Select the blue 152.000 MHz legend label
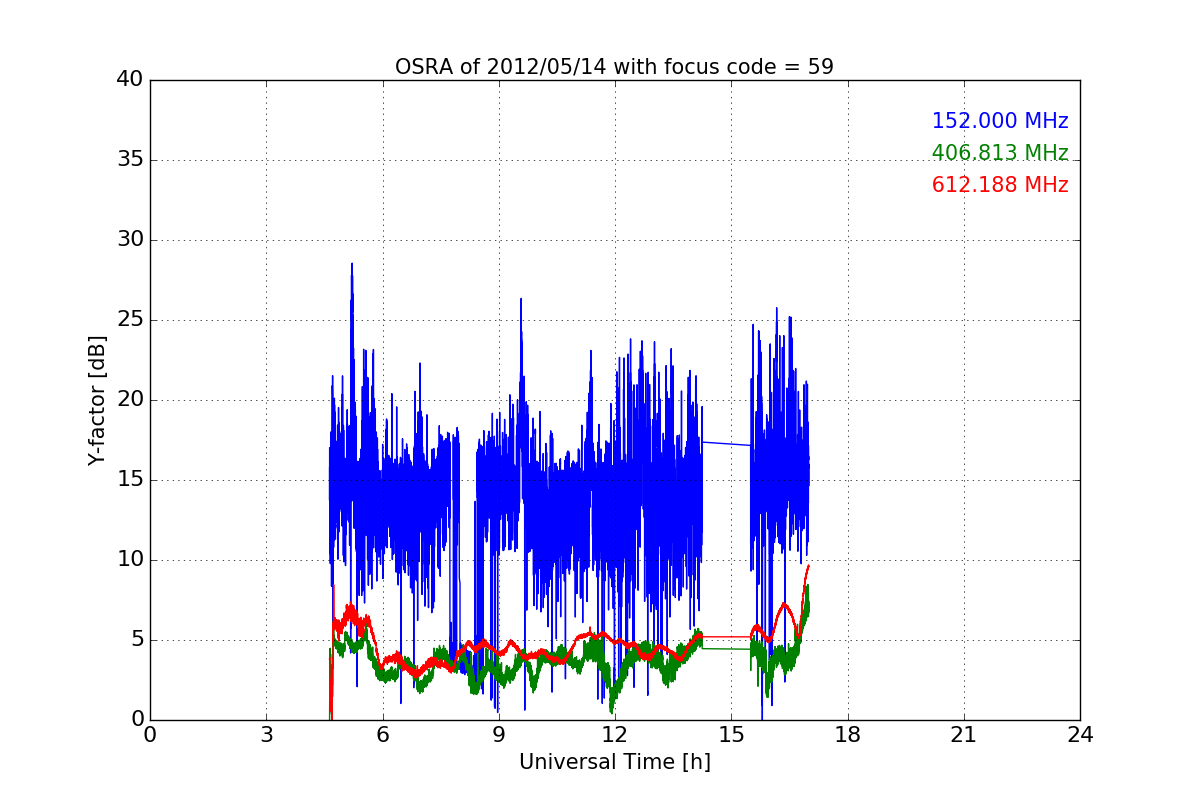The image size is (1200, 800). pos(1000,121)
